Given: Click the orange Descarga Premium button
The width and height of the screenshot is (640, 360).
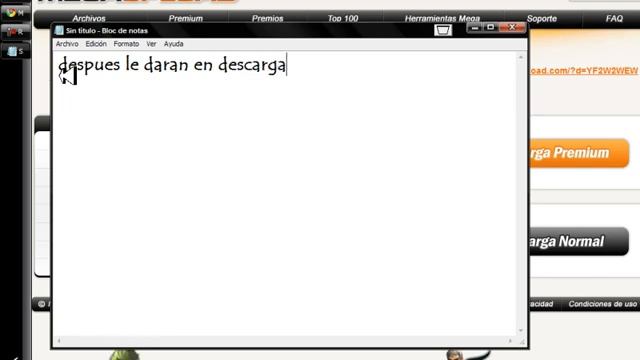Looking at the screenshot, I should point(579,153).
